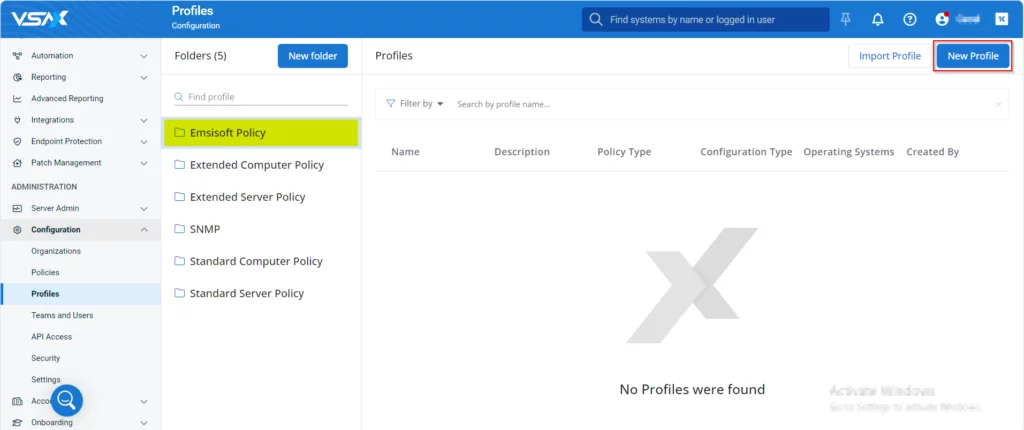Select the Extended Server Policy folder
This screenshot has height=430, width=1024.
coord(247,197)
